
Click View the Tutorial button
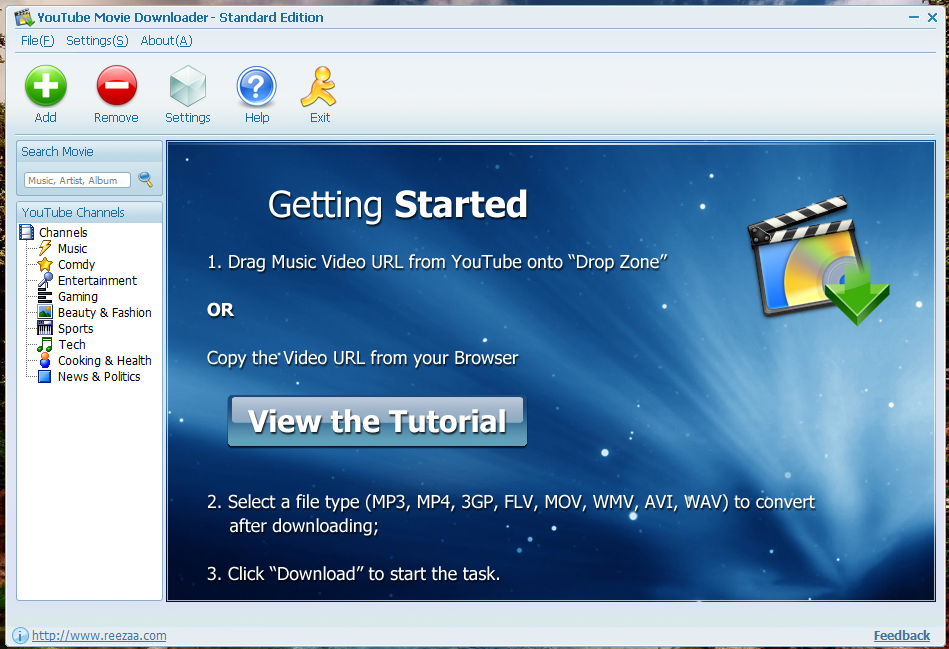click(x=377, y=421)
